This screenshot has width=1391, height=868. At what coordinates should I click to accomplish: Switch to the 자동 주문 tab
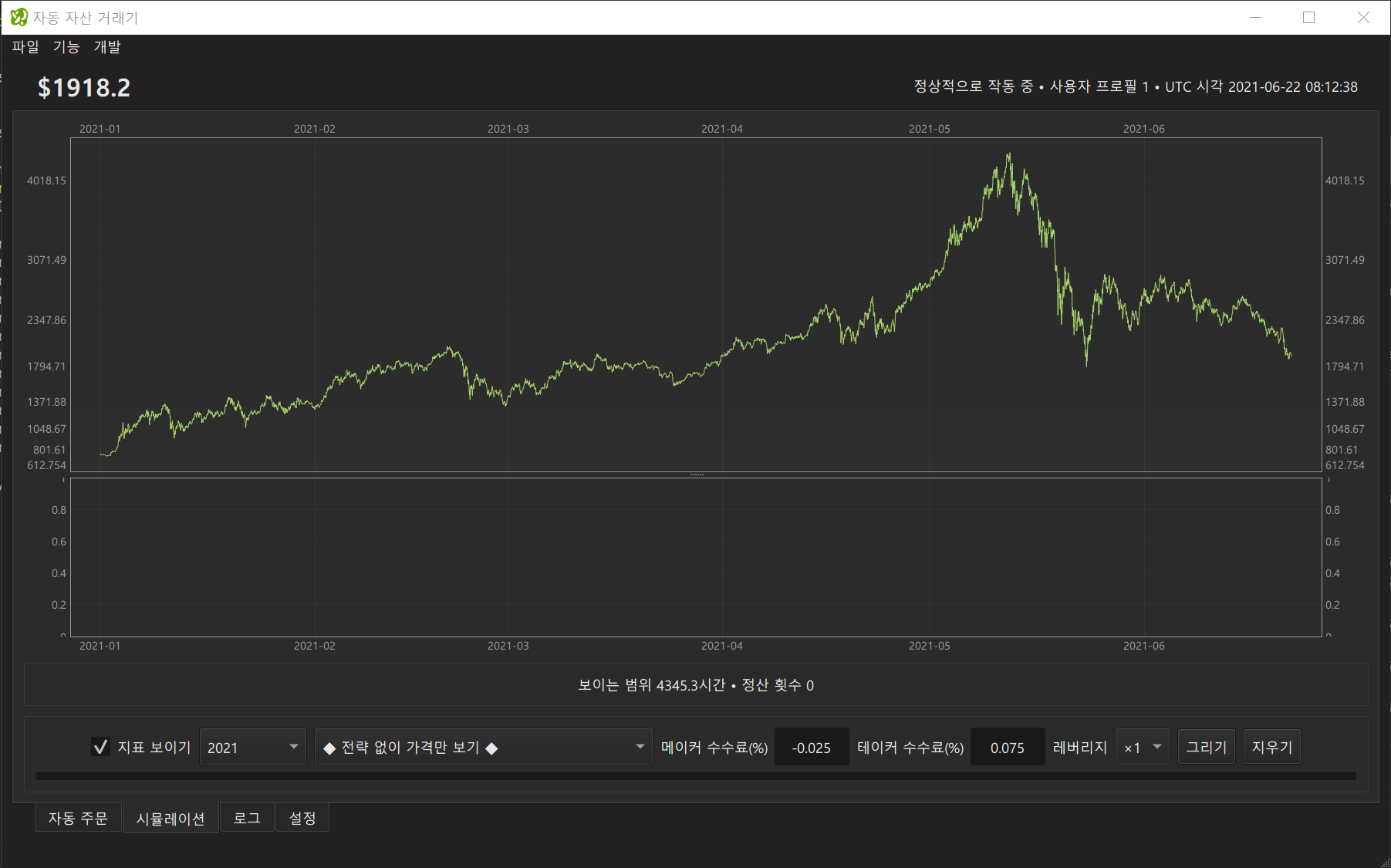[x=78, y=818]
